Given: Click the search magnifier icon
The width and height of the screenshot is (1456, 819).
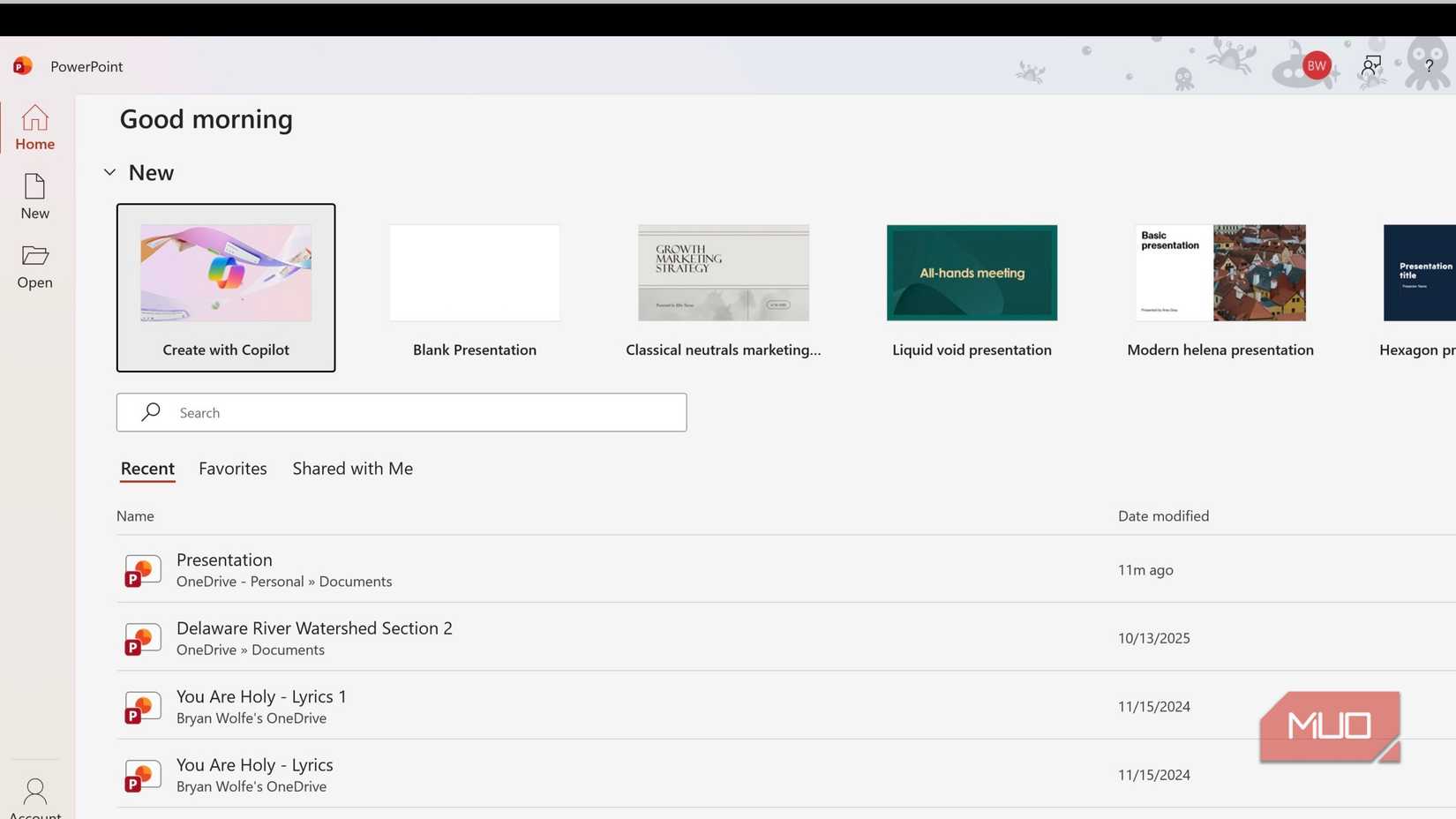Looking at the screenshot, I should pos(150,412).
